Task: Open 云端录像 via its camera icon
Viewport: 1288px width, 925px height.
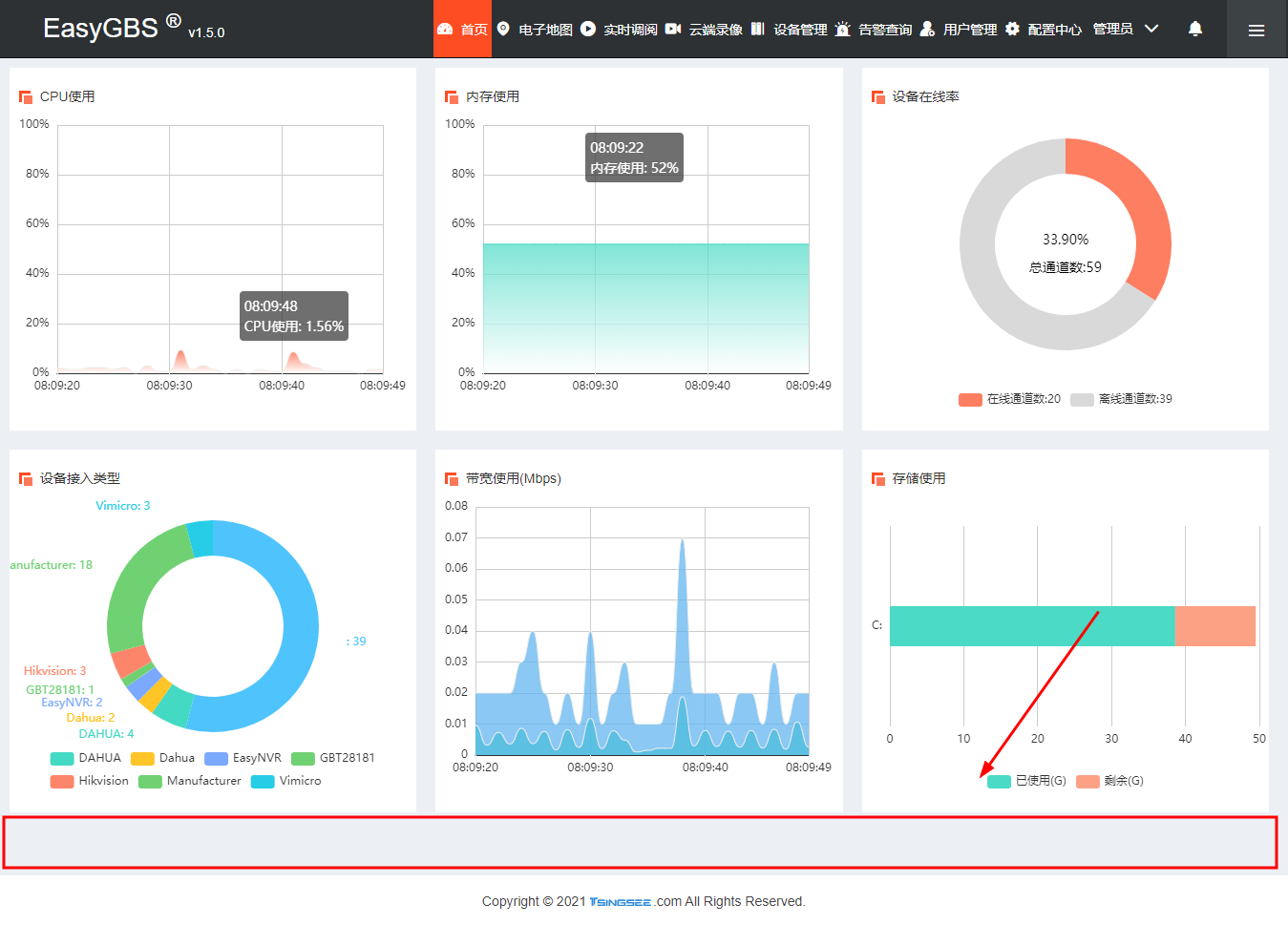Action: tap(673, 29)
